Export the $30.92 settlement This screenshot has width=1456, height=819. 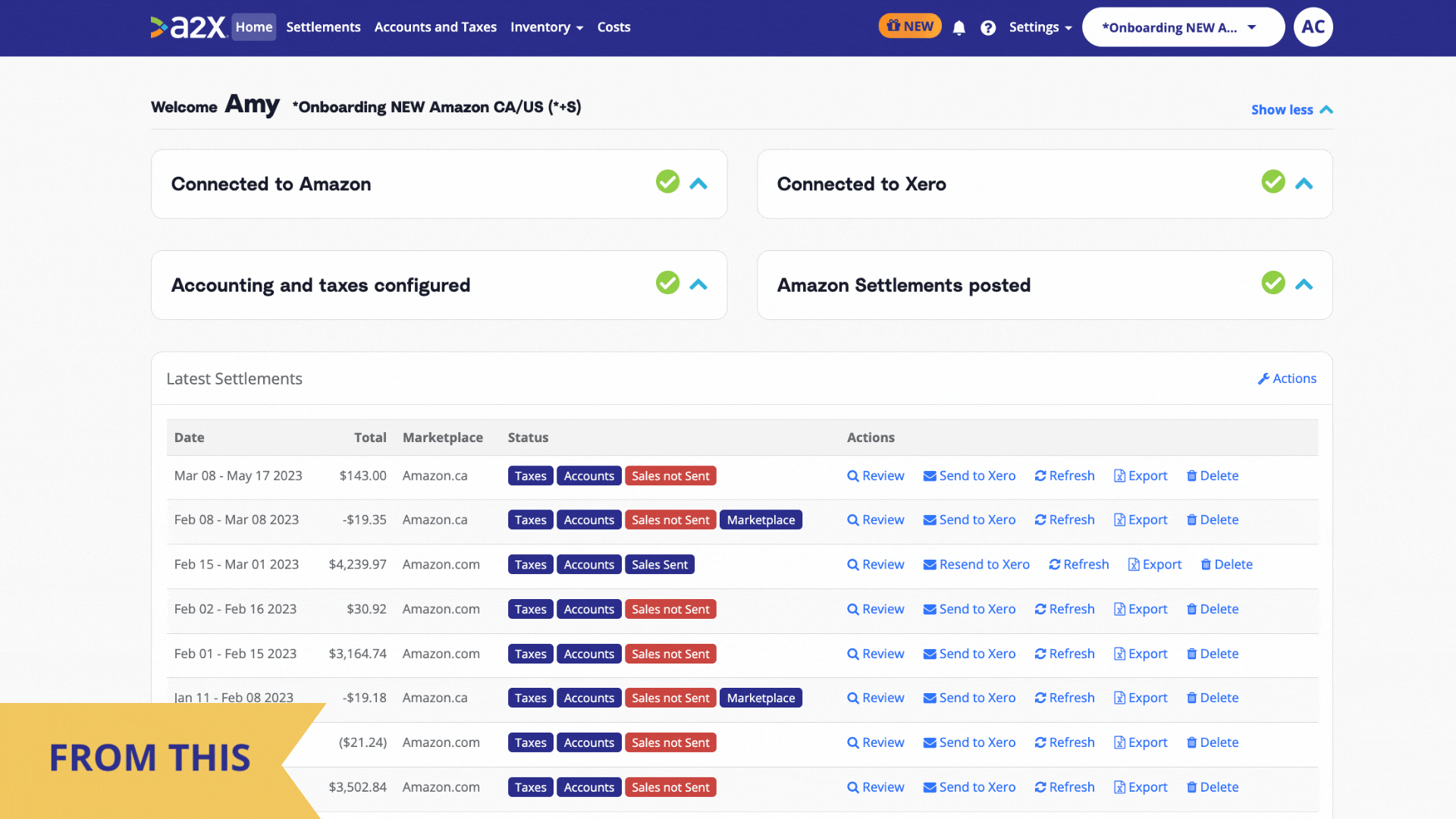click(x=1141, y=610)
